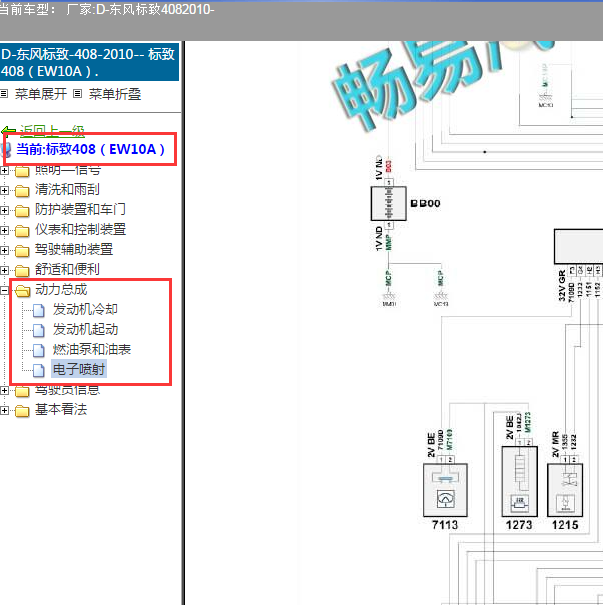Click component 1273 in the wiring diagram

(519, 482)
